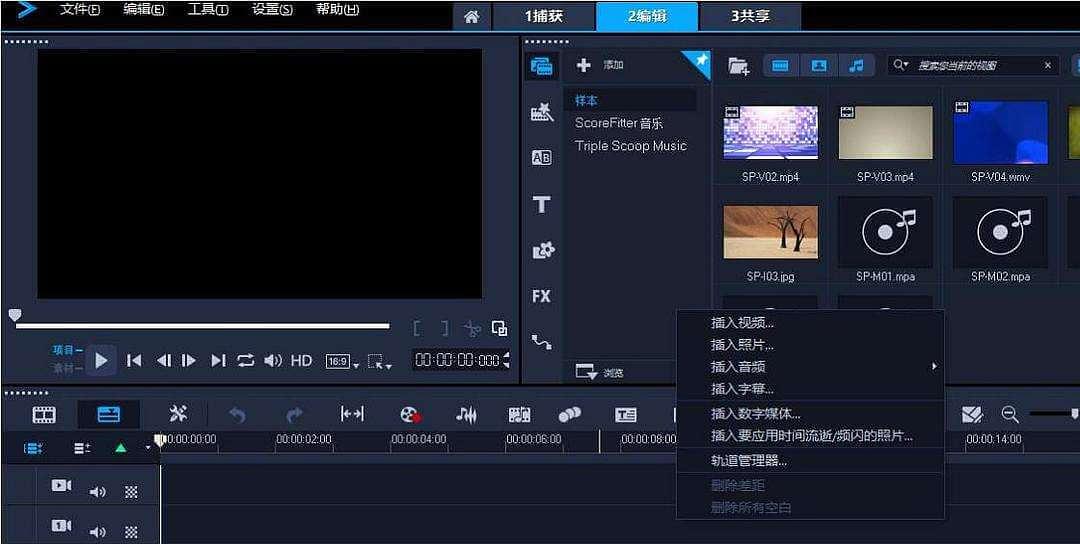
Task: Select the Title (T) library icon
Action: pyautogui.click(x=541, y=205)
